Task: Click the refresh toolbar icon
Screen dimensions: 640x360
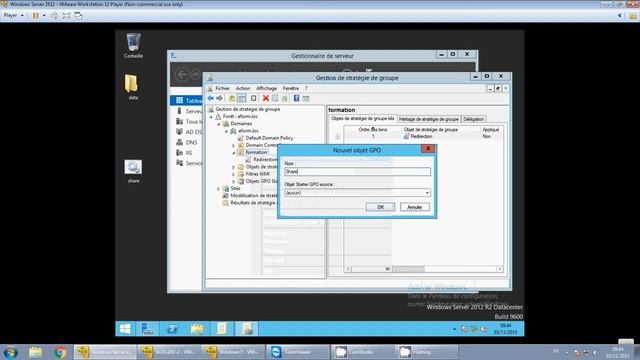Action: click(x=285, y=98)
